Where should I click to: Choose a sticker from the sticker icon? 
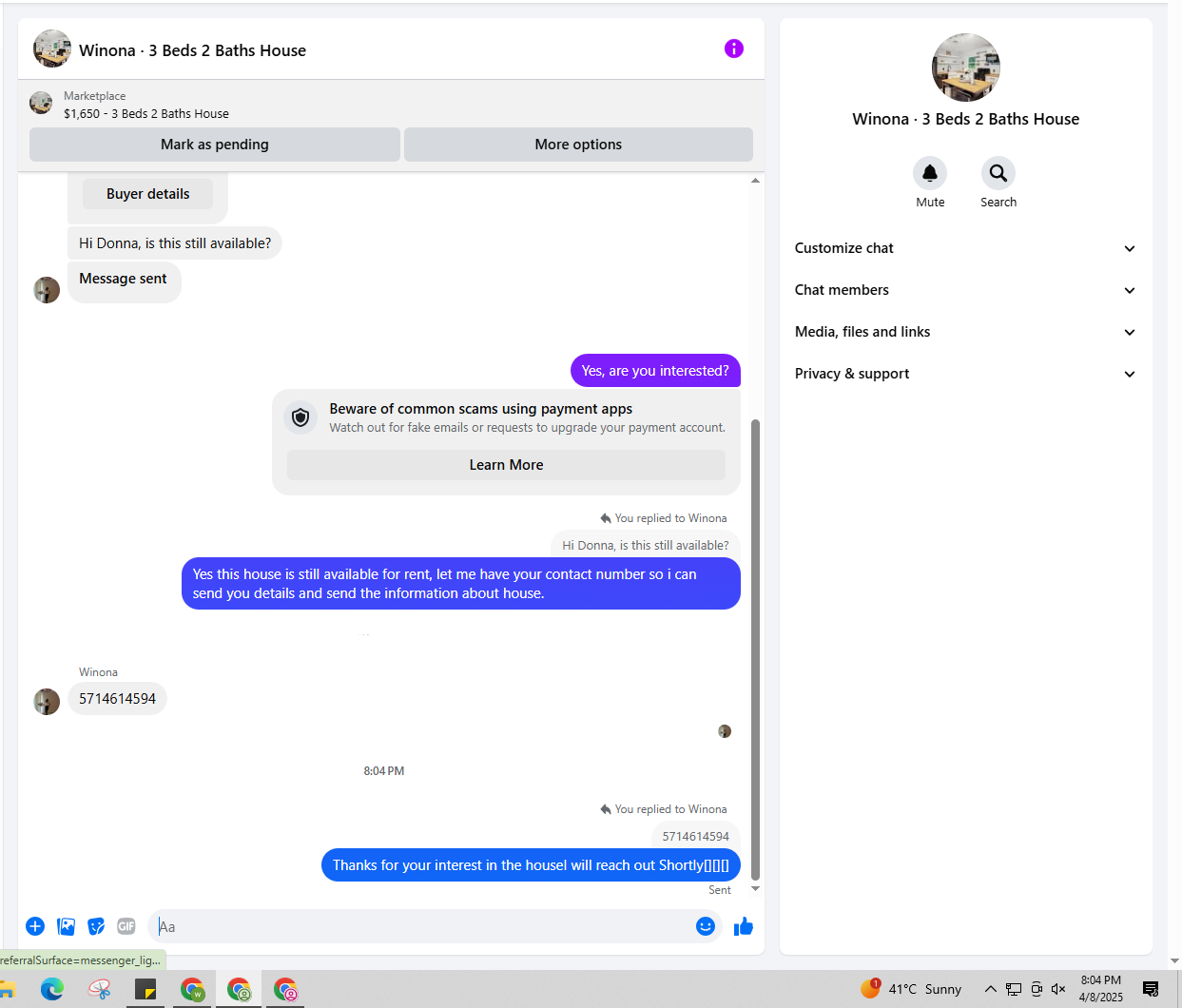[96, 926]
